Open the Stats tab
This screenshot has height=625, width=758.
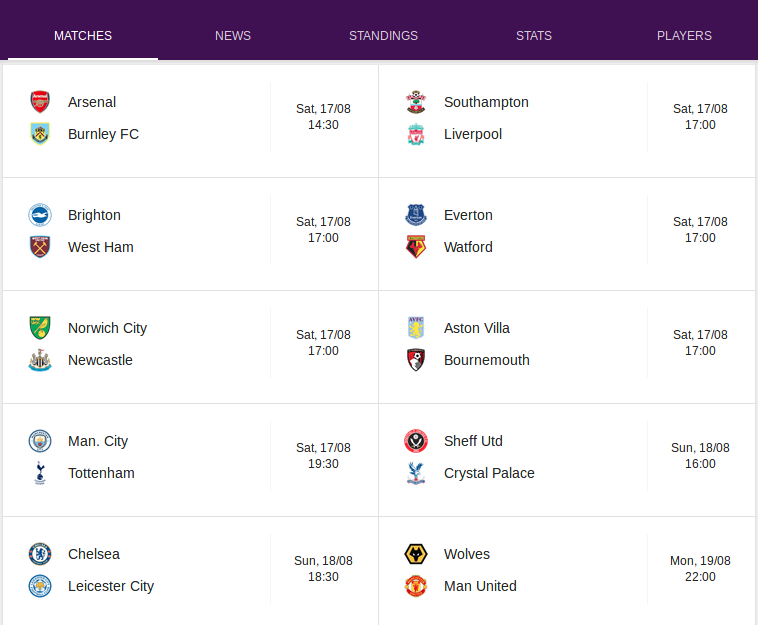point(534,36)
